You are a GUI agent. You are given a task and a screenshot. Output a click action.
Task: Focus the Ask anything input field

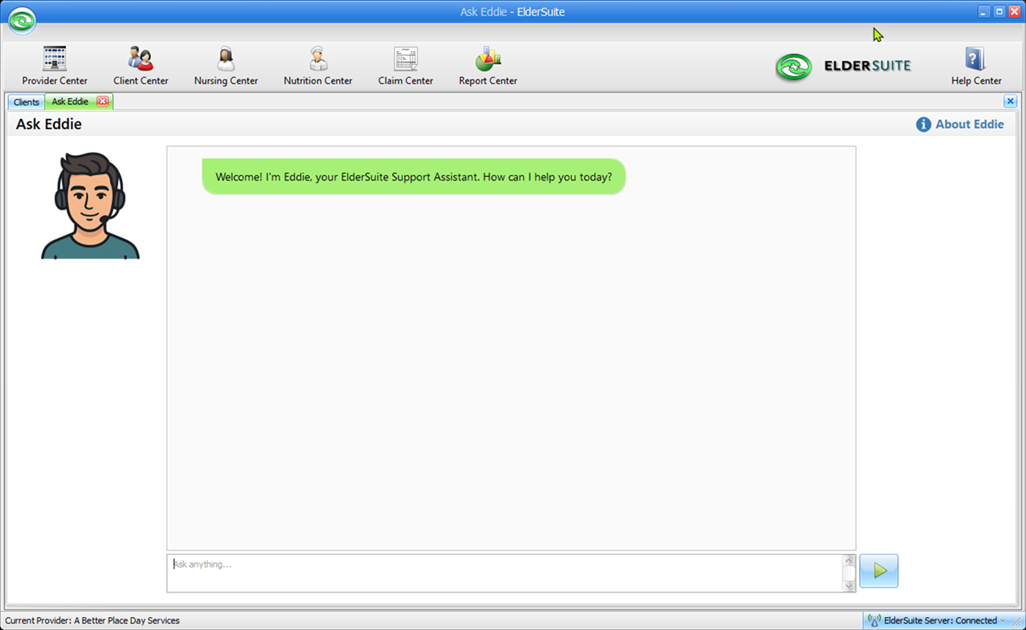coord(505,573)
